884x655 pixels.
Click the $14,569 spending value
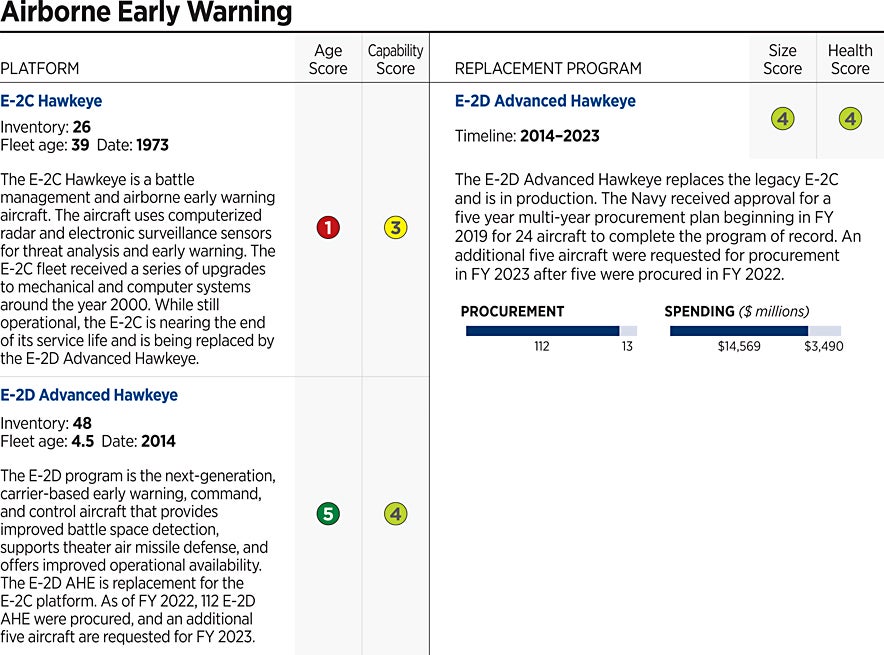[x=739, y=346]
